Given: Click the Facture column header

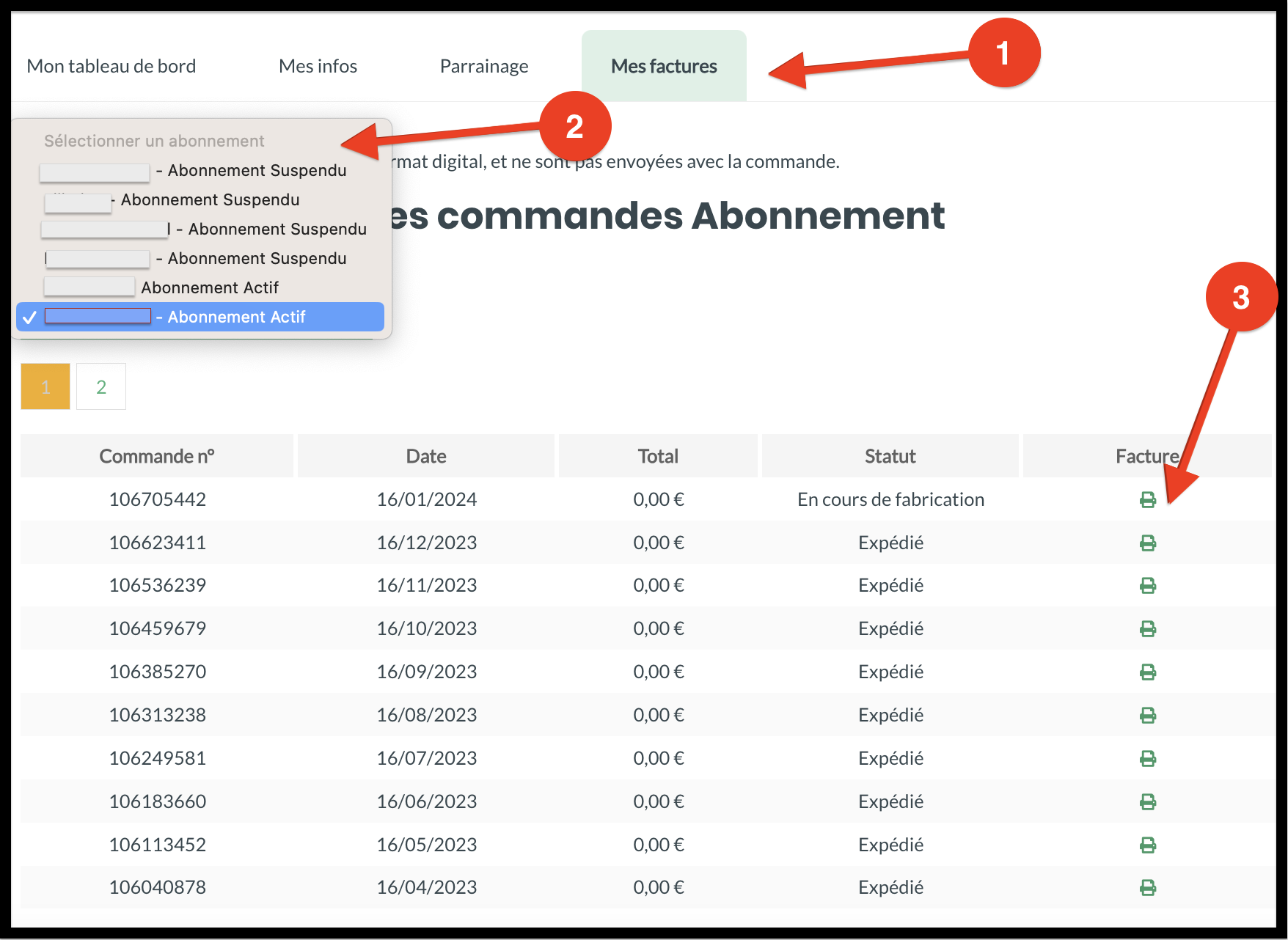Looking at the screenshot, I should (x=1147, y=456).
